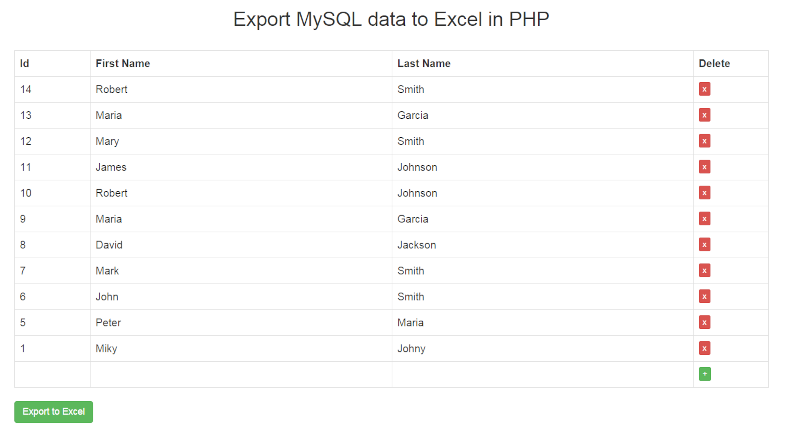Click the Export to Excel button

coord(54,412)
